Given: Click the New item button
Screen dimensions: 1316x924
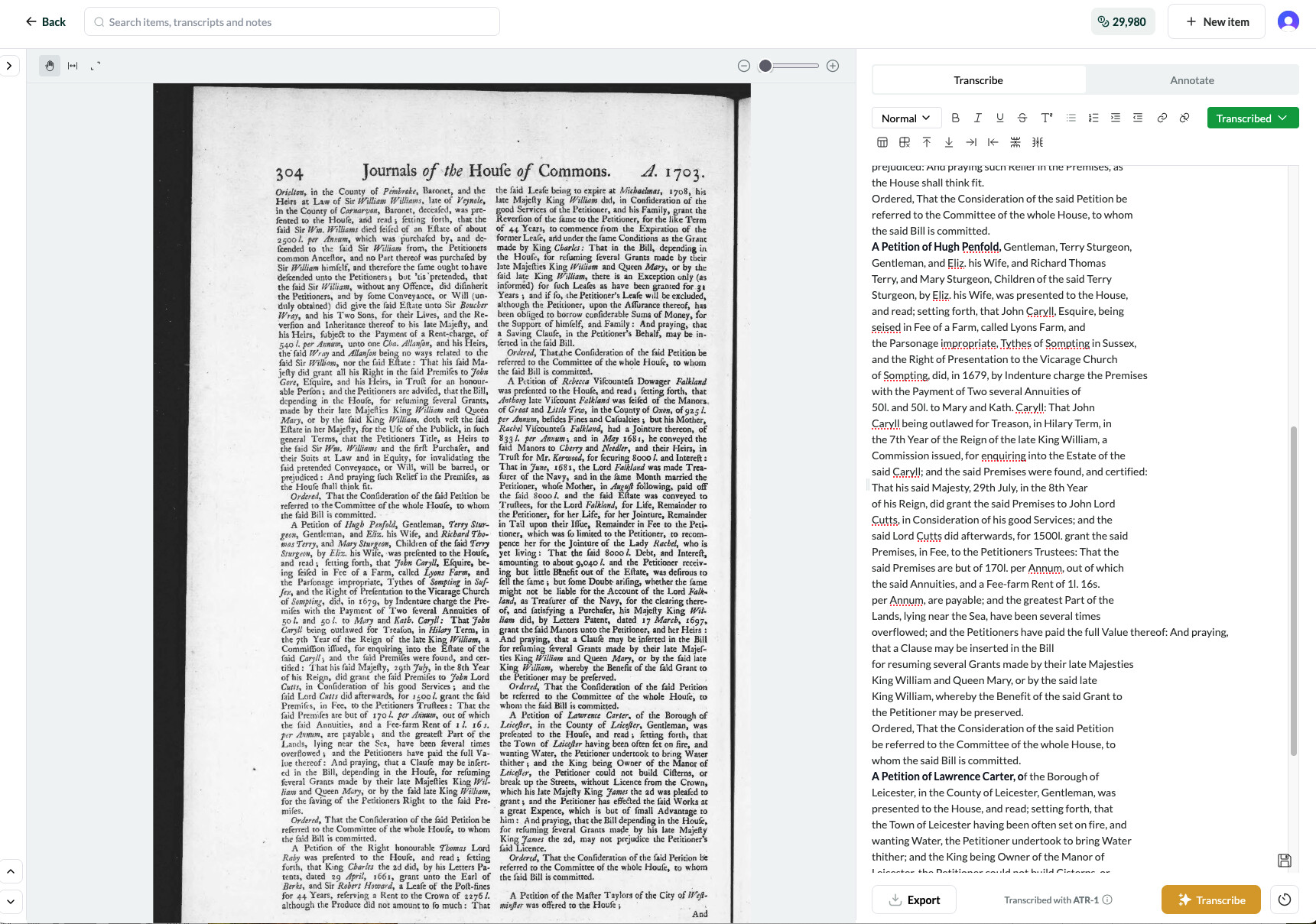Looking at the screenshot, I should coord(1217,22).
